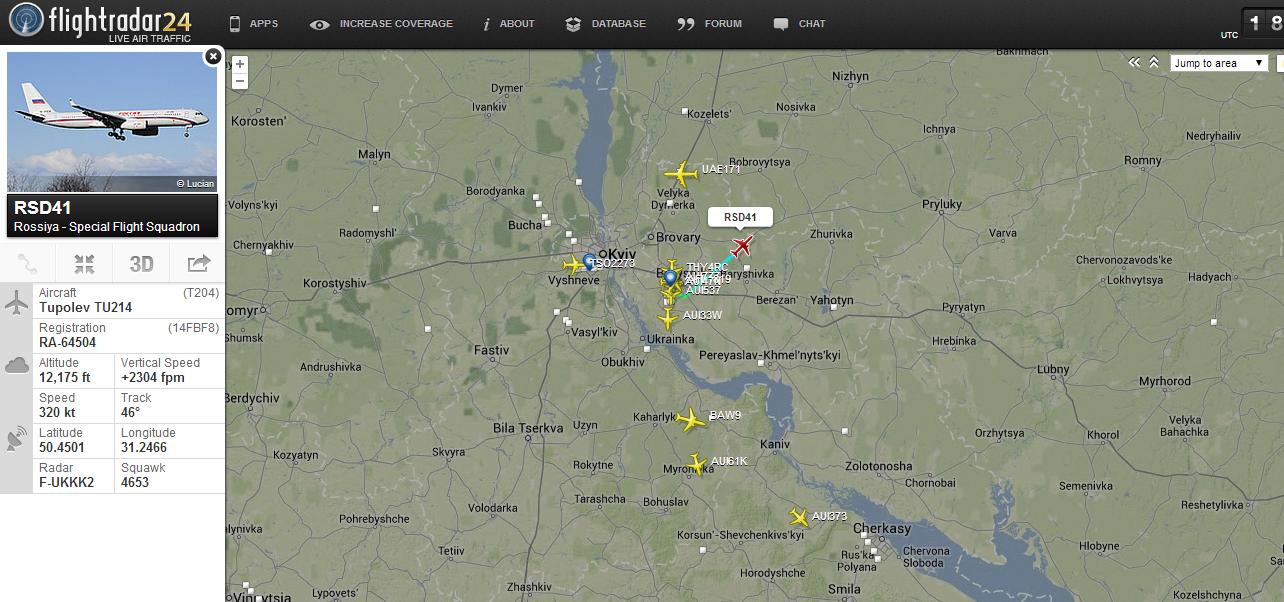The height and width of the screenshot is (602, 1284).
Task: Open the DATABASE menu
Action: pyautogui.click(x=605, y=23)
